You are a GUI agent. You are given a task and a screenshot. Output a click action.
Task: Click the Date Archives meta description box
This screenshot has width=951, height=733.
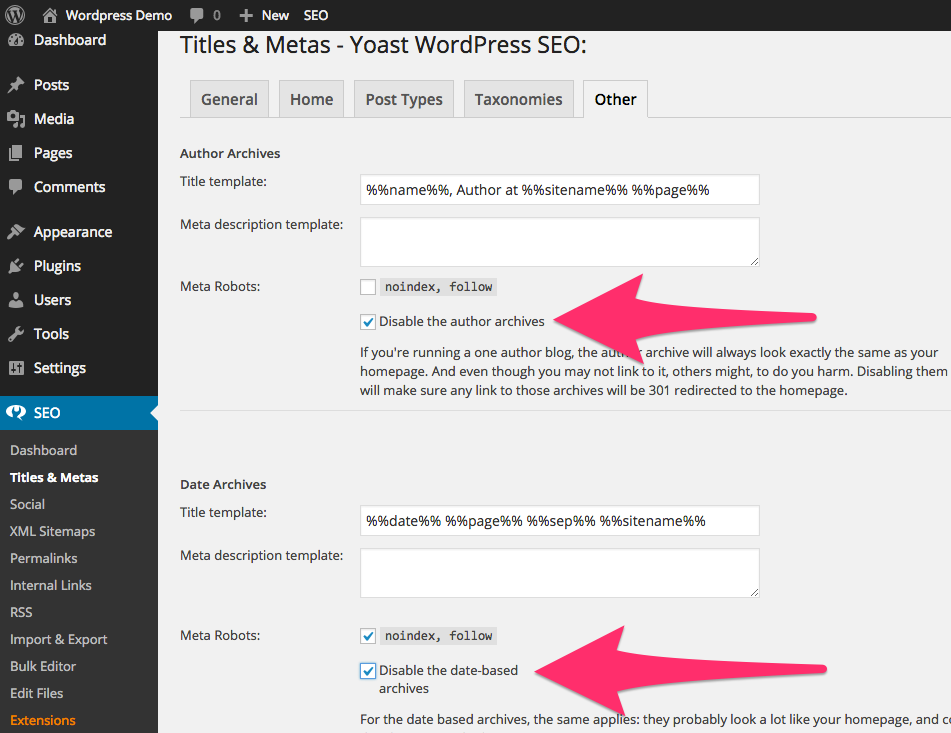tap(559, 573)
